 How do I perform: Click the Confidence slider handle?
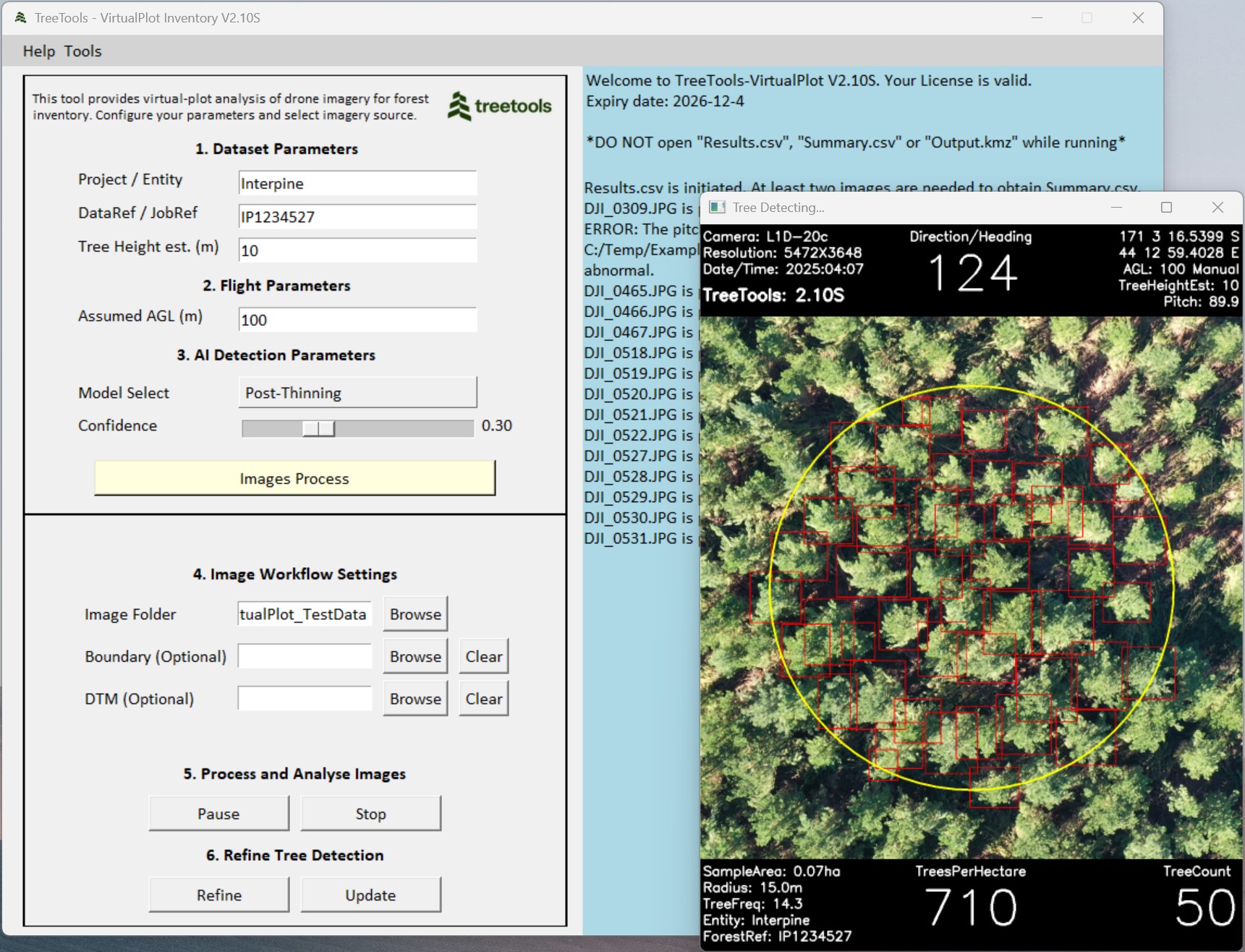coord(318,428)
